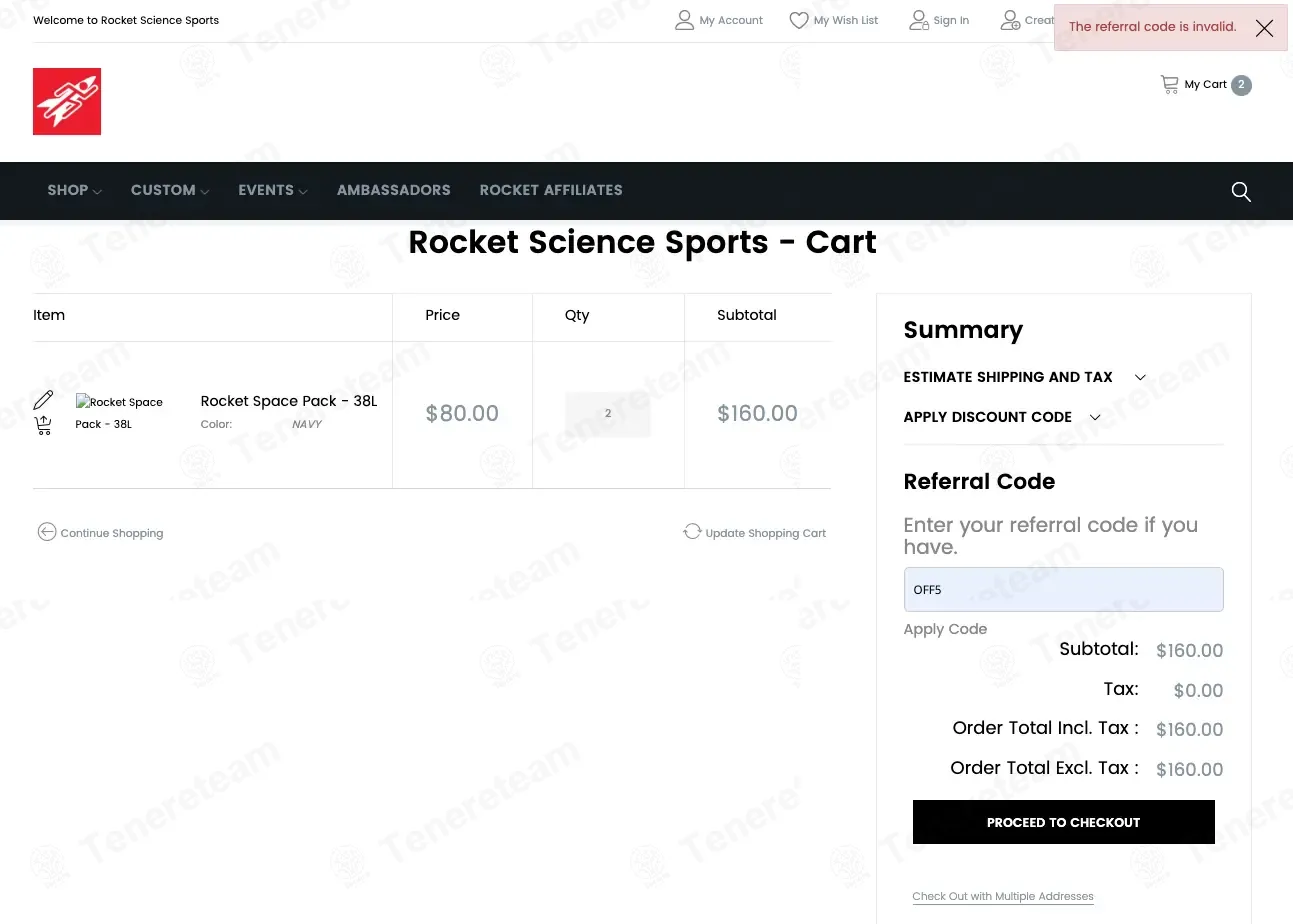Viewport: 1293px width, 924px height.
Task: Click the My Cart label text
Action: [x=1205, y=85]
